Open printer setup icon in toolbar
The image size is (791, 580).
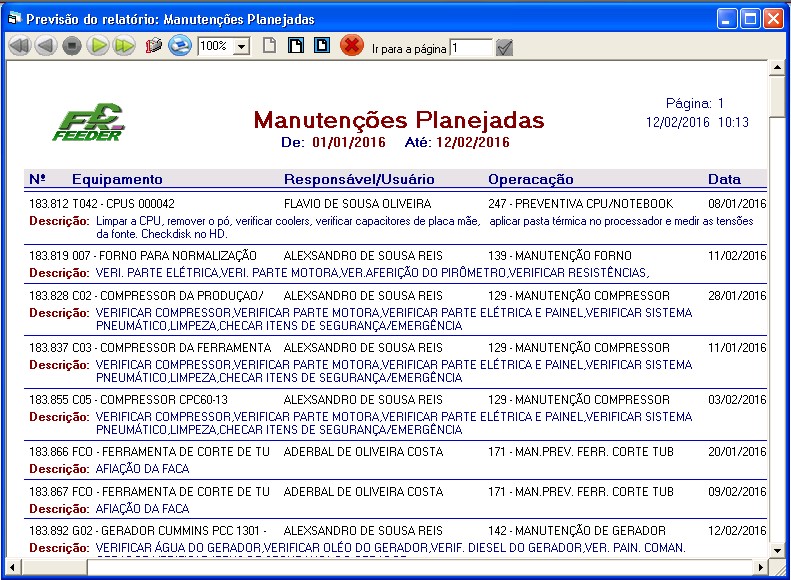(x=153, y=46)
